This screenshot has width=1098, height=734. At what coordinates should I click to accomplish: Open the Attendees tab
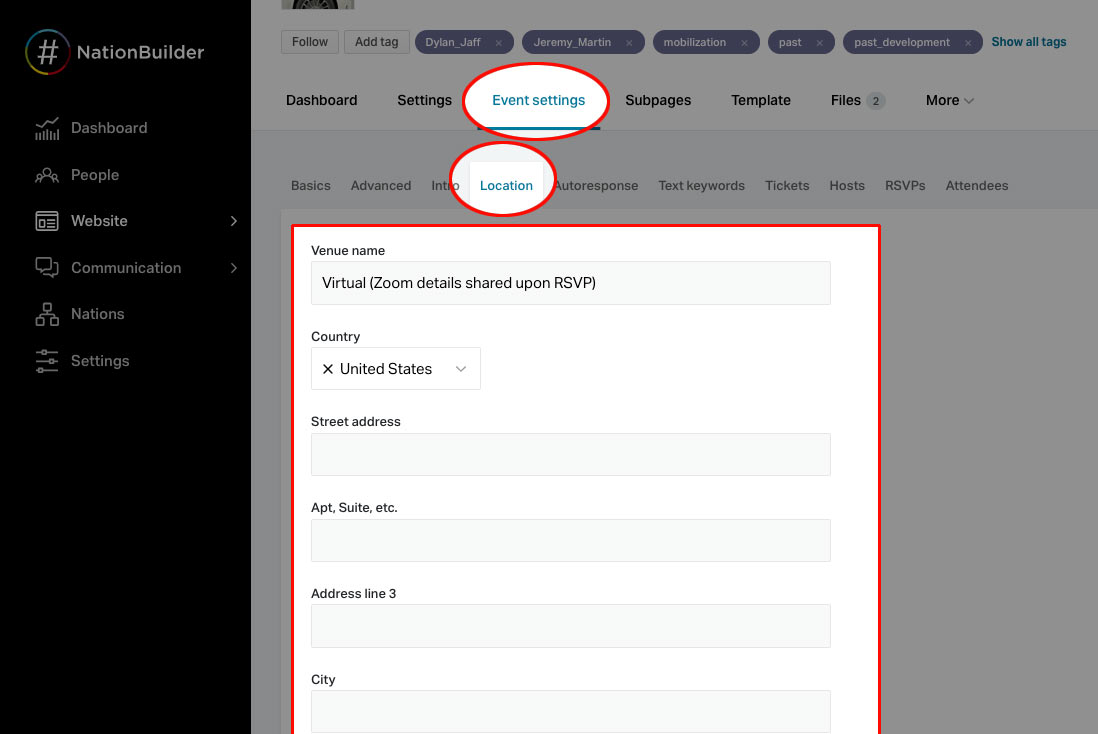pyautogui.click(x=976, y=185)
